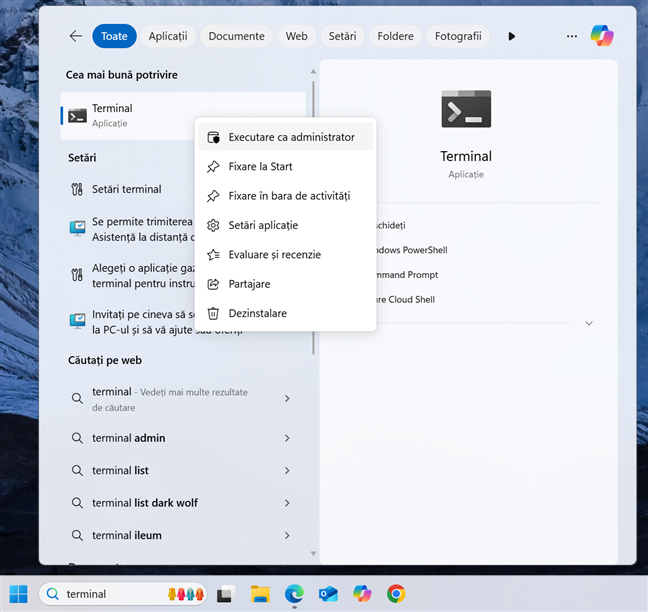Viewport: 648px width, 612px height.
Task: Click the taskbar search box with 'terminal'
Action: 110,594
